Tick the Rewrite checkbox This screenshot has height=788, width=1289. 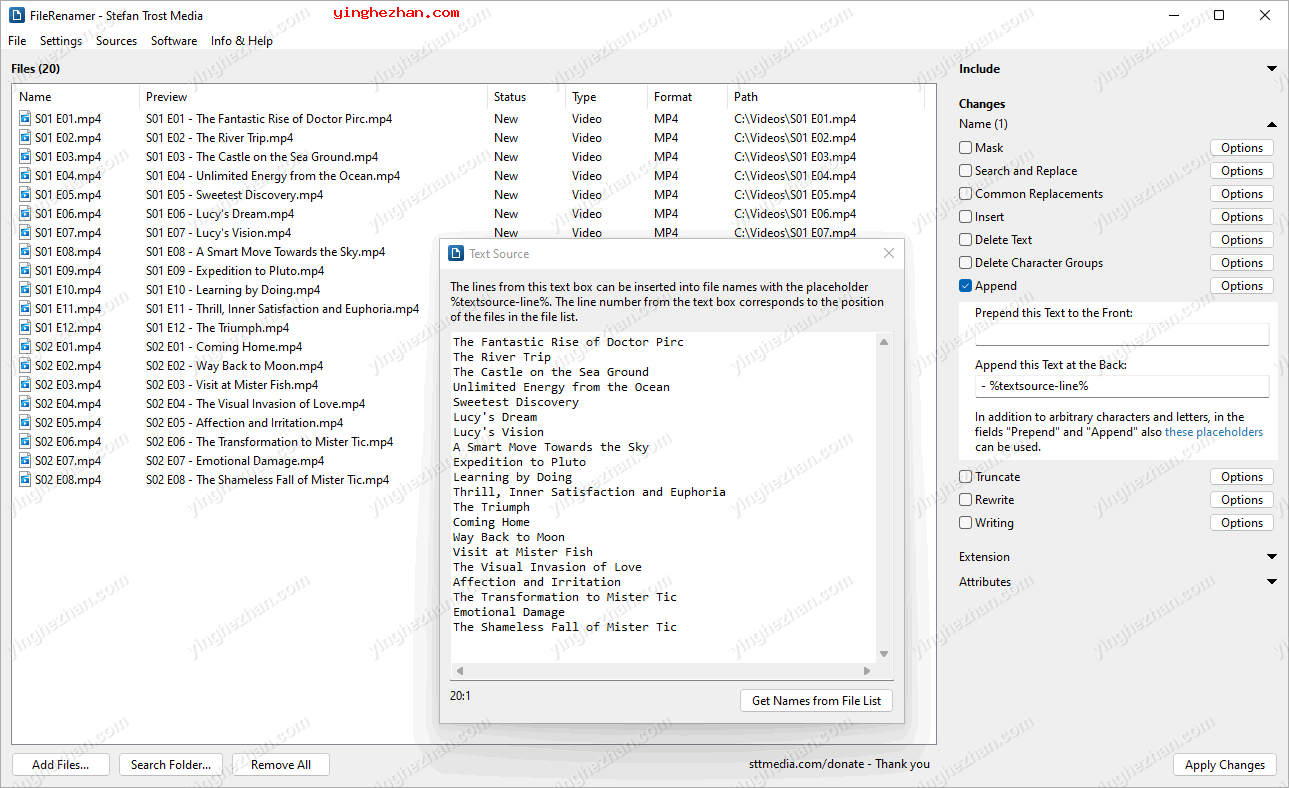tap(966, 500)
